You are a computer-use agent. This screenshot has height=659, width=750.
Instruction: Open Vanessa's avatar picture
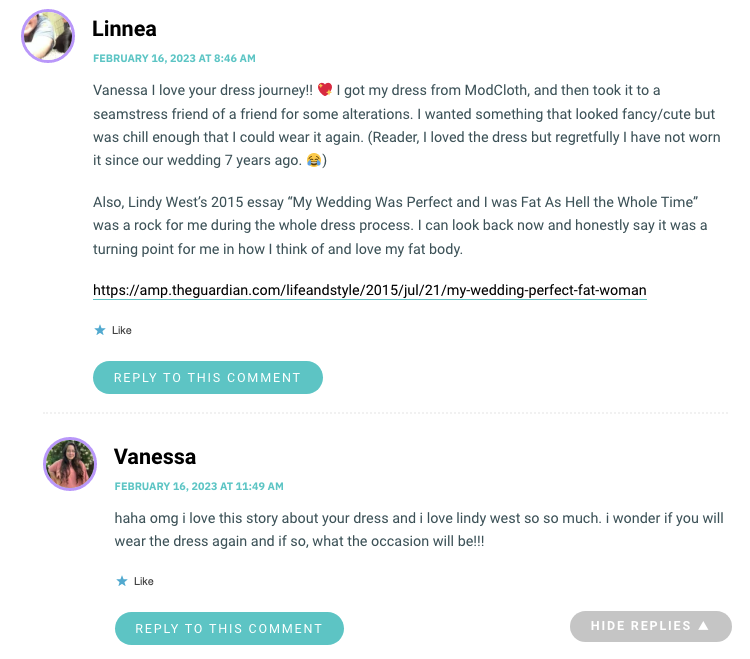(x=70, y=464)
